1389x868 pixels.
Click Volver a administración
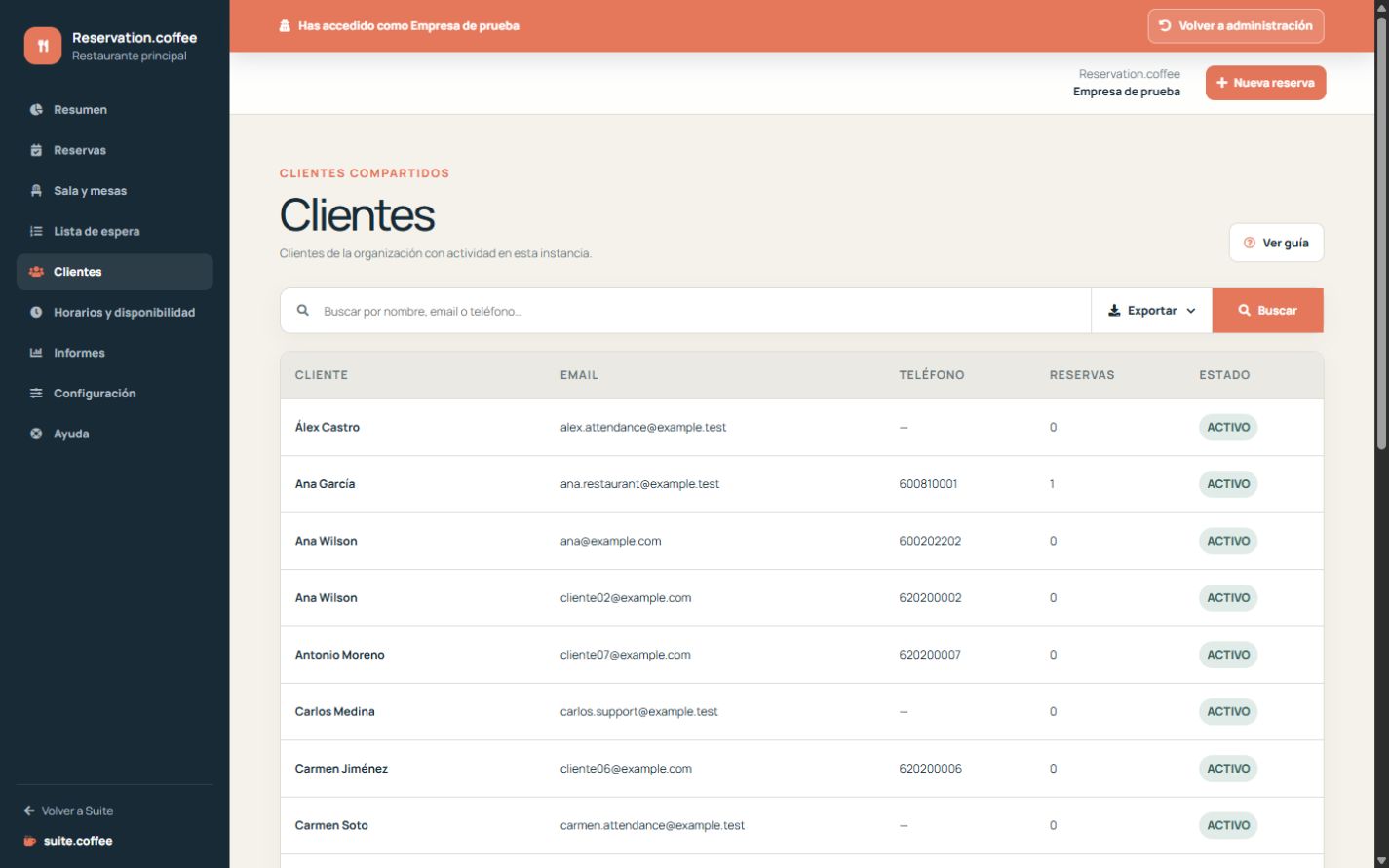[1236, 26]
